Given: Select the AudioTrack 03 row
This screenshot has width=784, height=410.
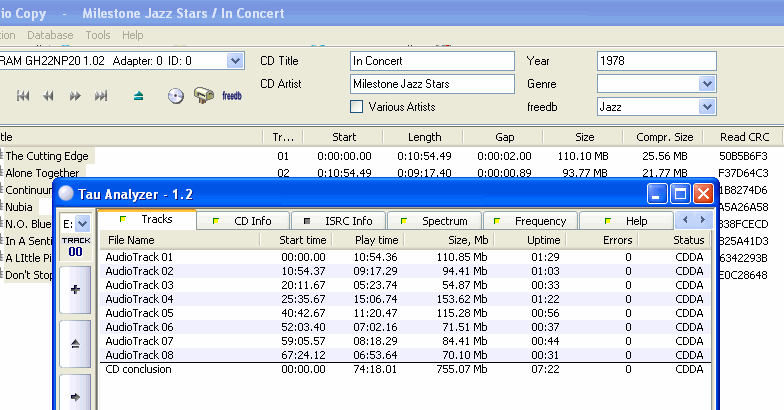Looking at the screenshot, I should pos(405,285).
